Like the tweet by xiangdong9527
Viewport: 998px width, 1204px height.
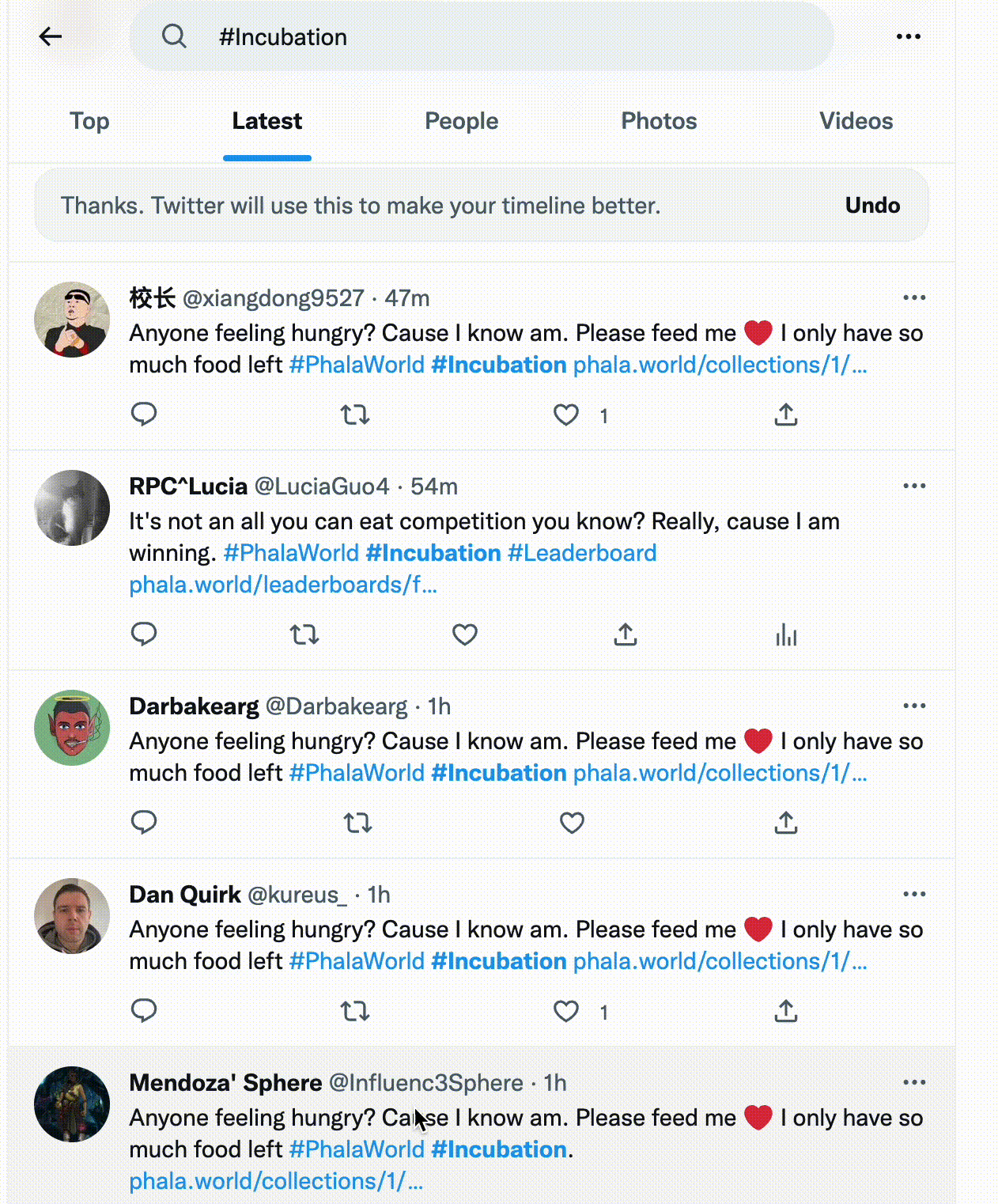pyautogui.click(x=566, y=415)
